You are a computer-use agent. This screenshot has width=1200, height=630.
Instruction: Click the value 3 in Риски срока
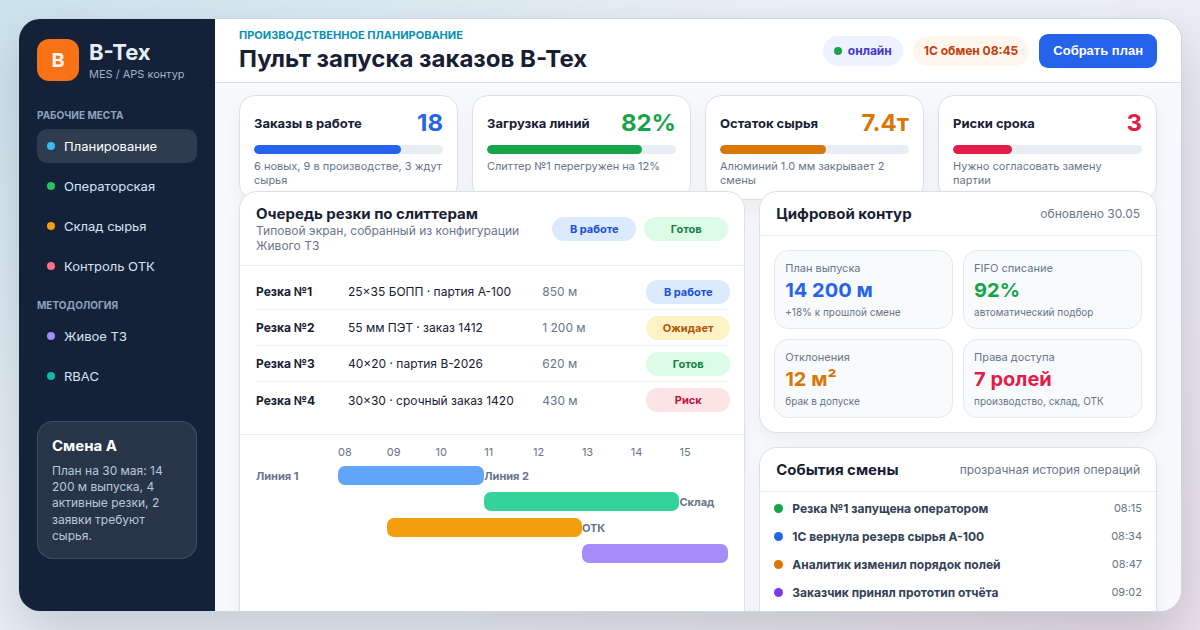click(x=1134, y=123)
